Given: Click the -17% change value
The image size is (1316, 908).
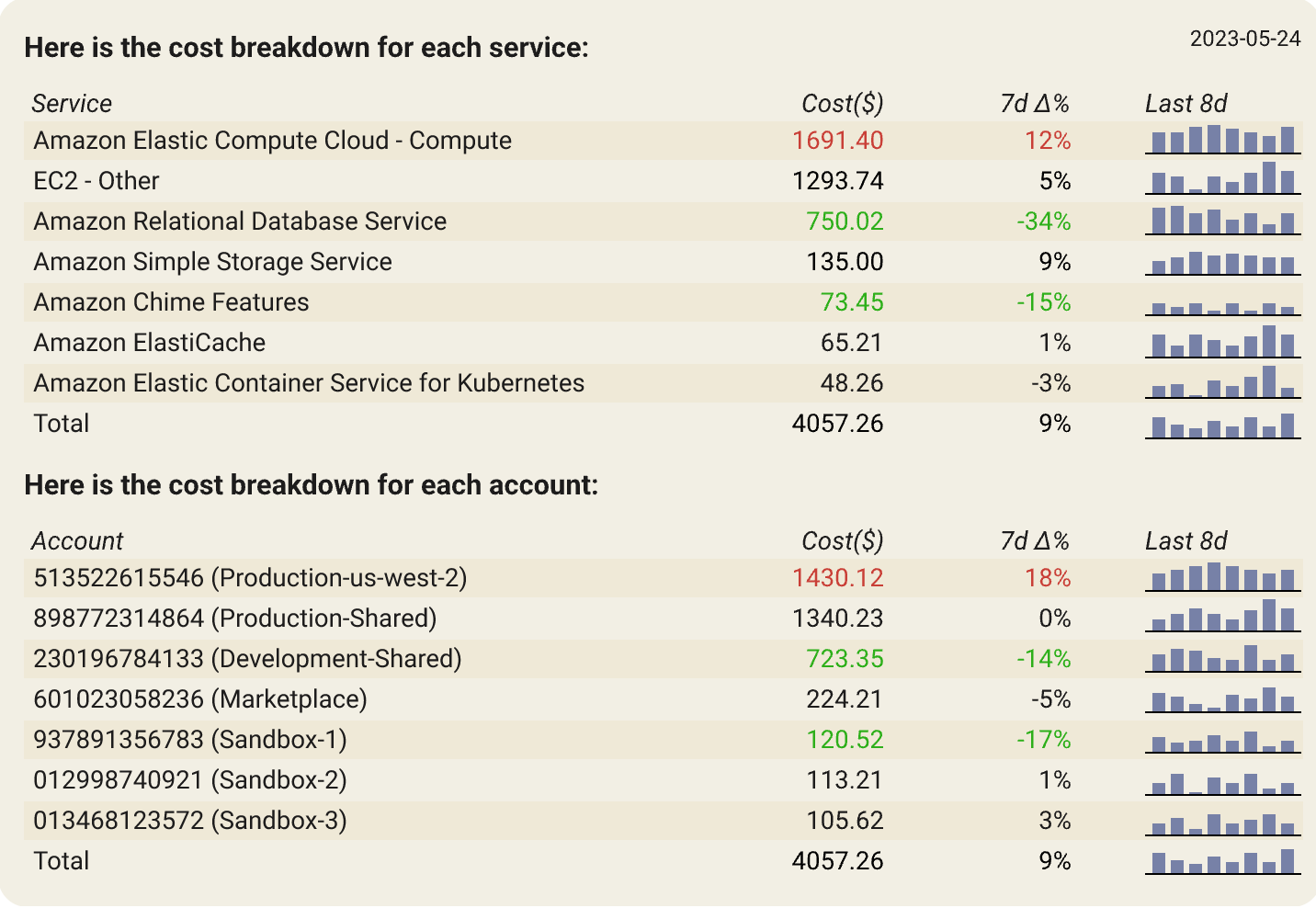Looking at the screenshot, I should [x=1044, y=740].
